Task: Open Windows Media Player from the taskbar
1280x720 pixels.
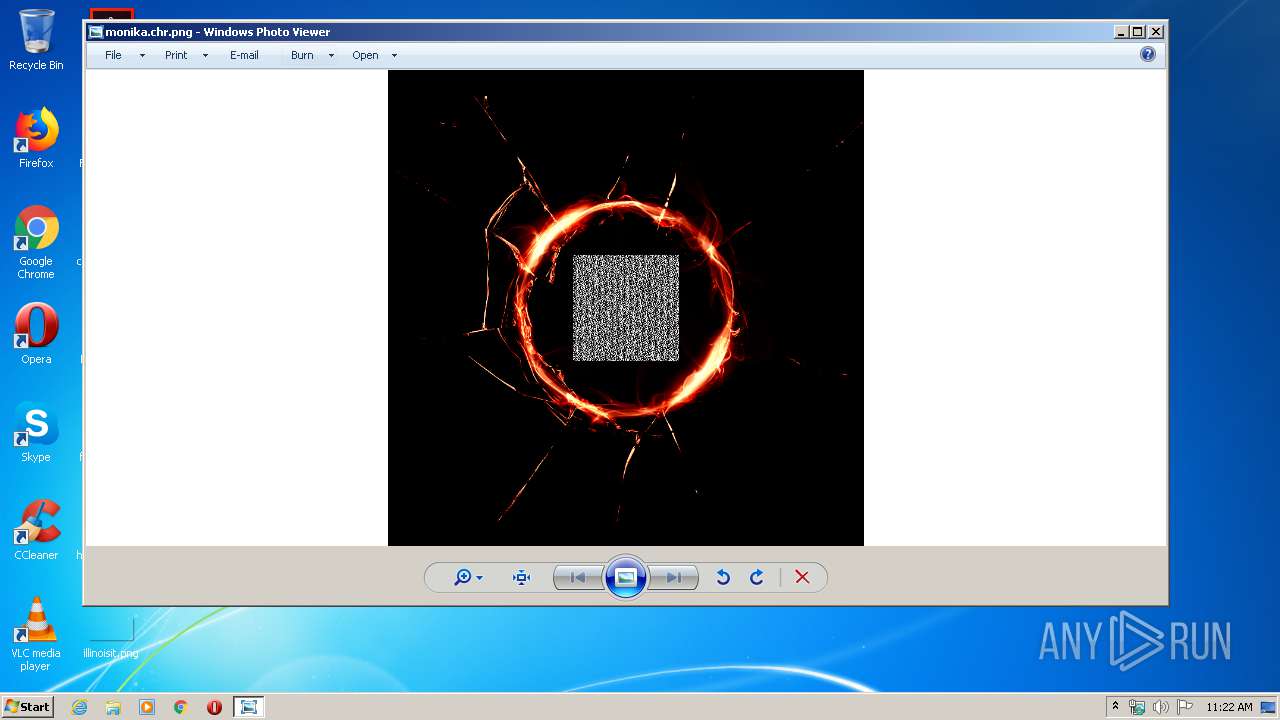Action: pyautogui.click(x=147, y=707)
